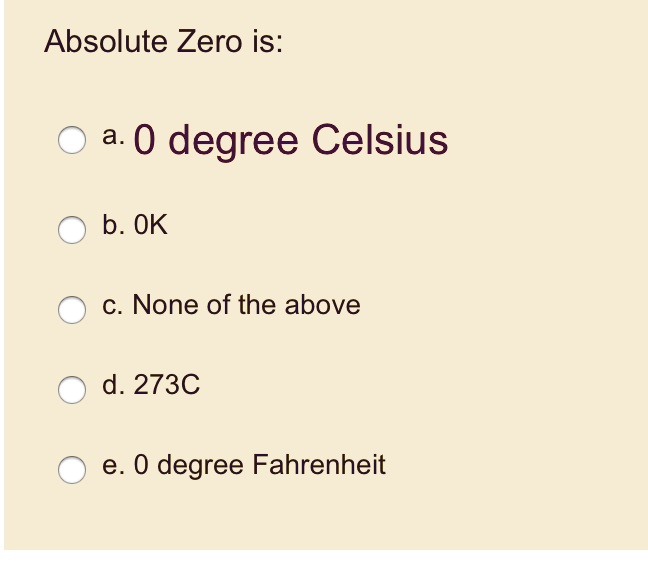Click the word 'Fahrenheit' in option e

(x=318, y=465)
